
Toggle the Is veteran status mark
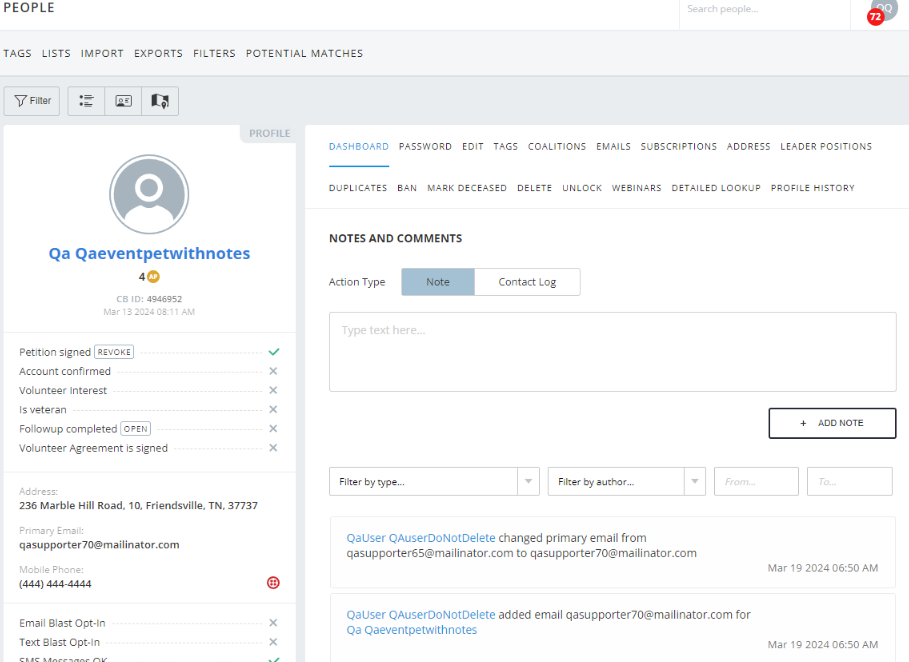(273, 410)
